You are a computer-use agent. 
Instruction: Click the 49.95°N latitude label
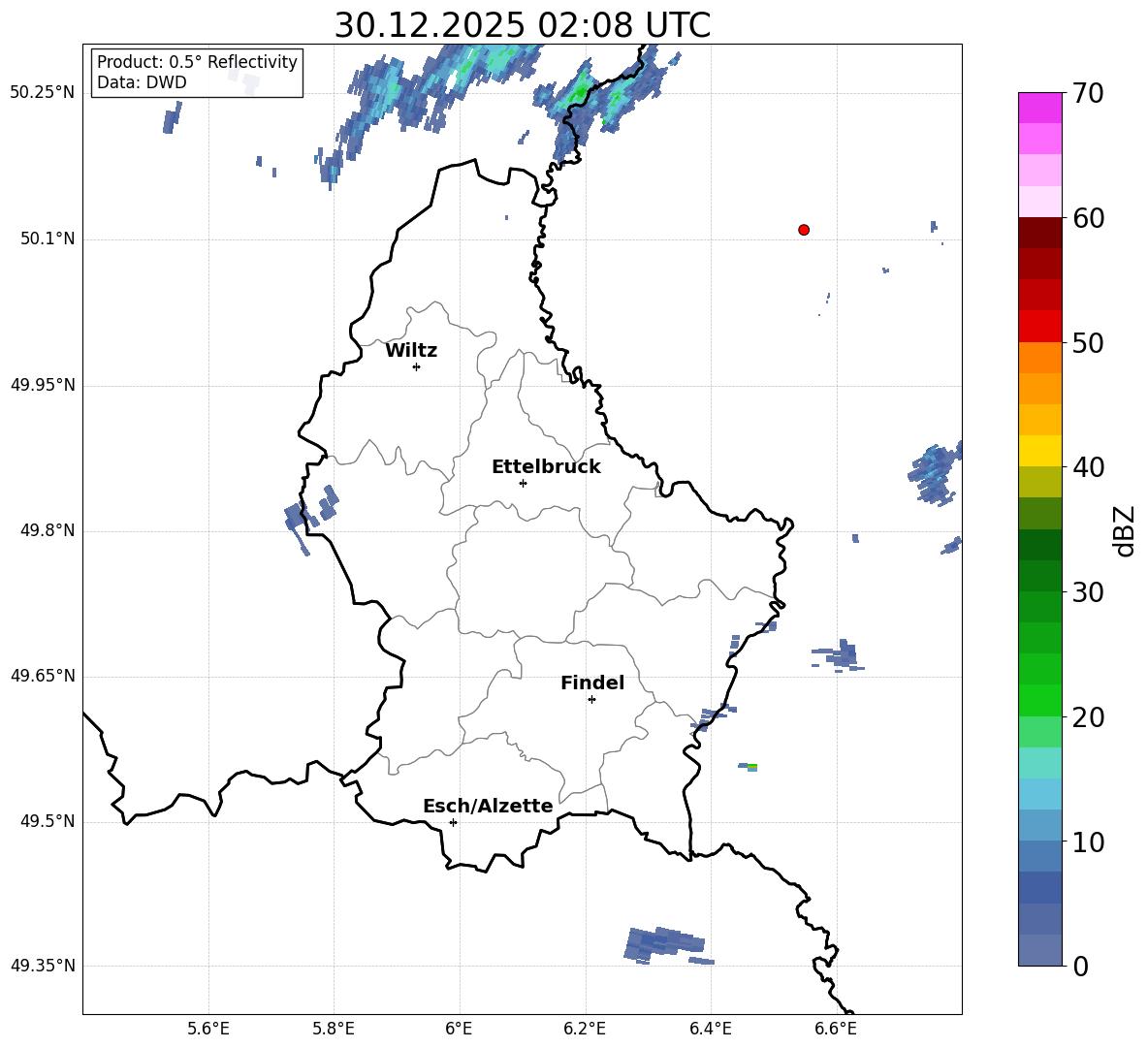point(43,385)
